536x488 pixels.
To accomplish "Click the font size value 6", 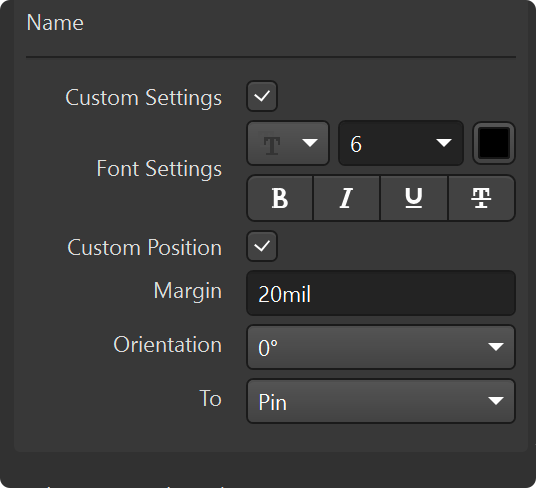I will (356, 144).
